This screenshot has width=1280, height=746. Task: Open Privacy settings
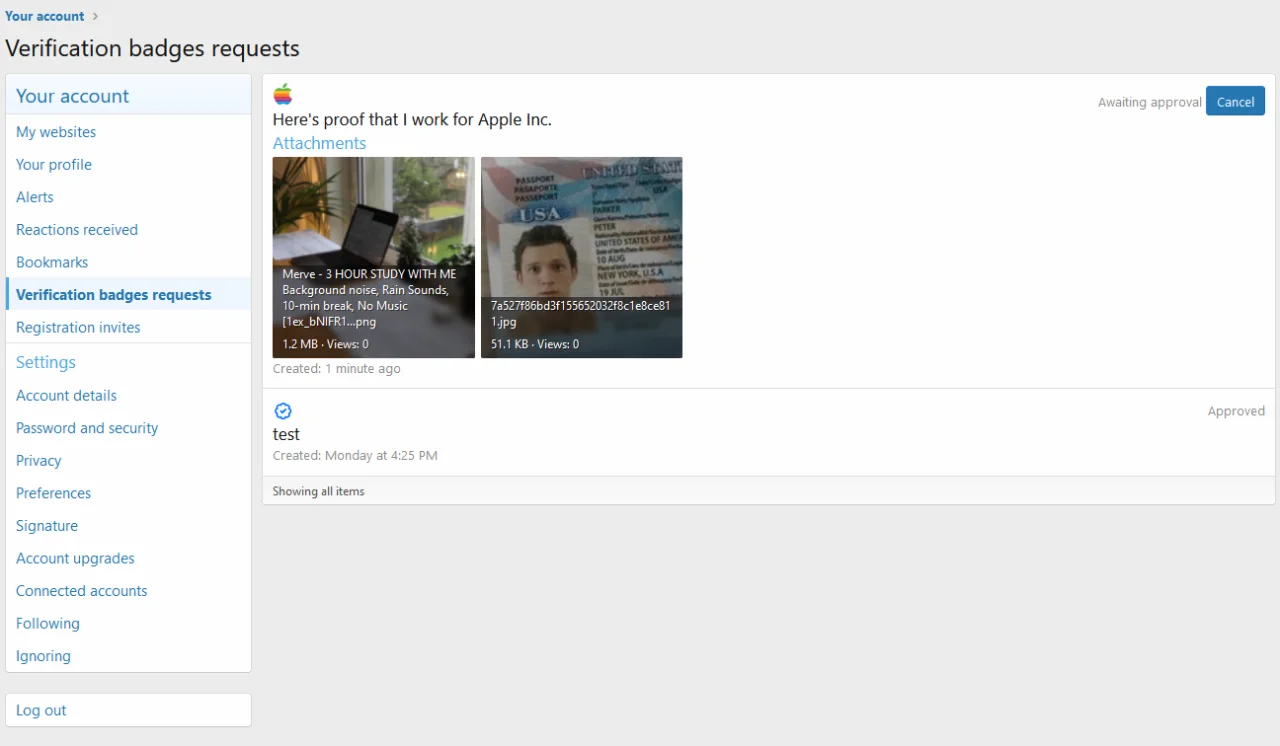coord(38,460)
